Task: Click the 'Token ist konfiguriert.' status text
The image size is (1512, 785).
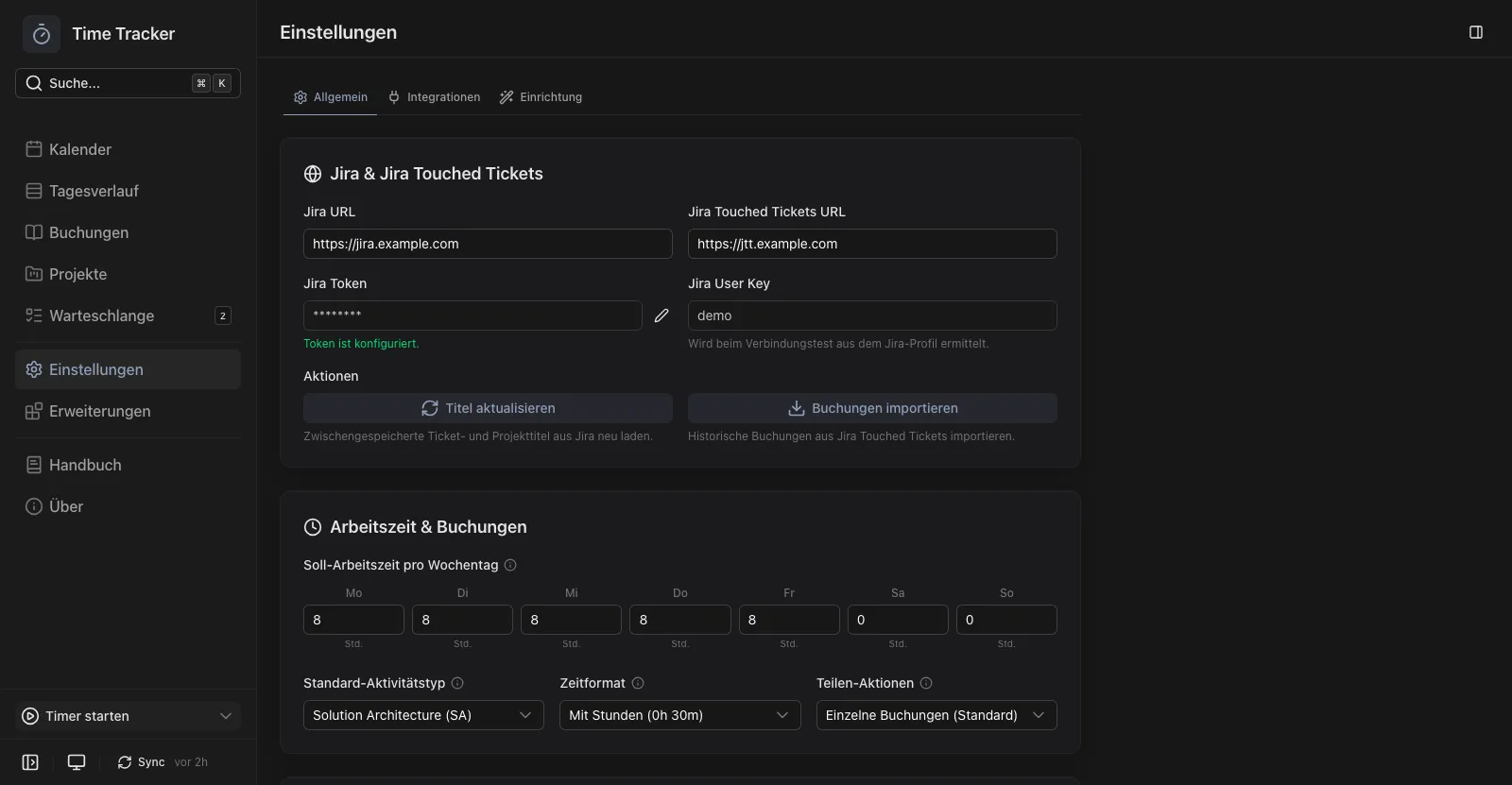Action: point(361,344)
